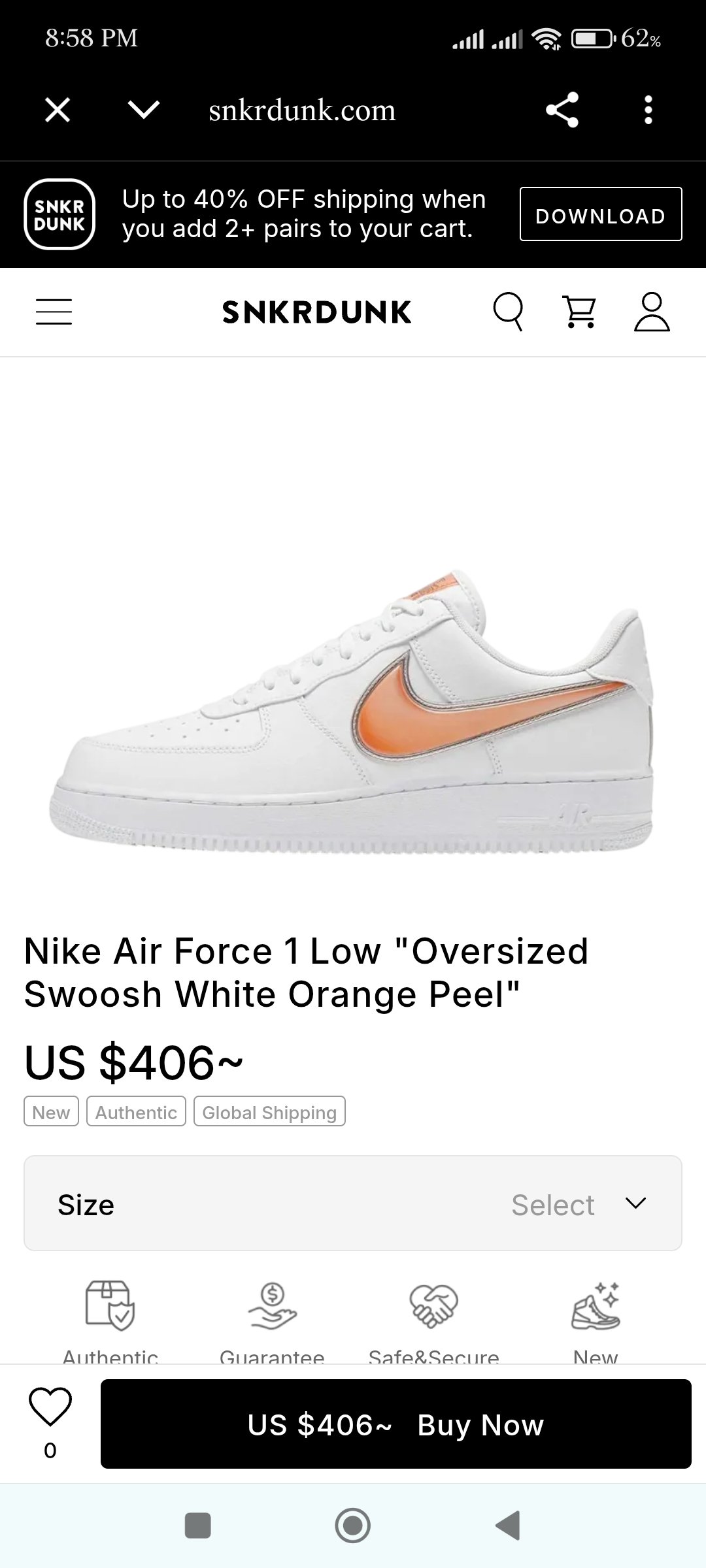Viewport: 706px width, 1568px height.
Task: Expand browser tab chevron beside URL
Action: [144, 110]
